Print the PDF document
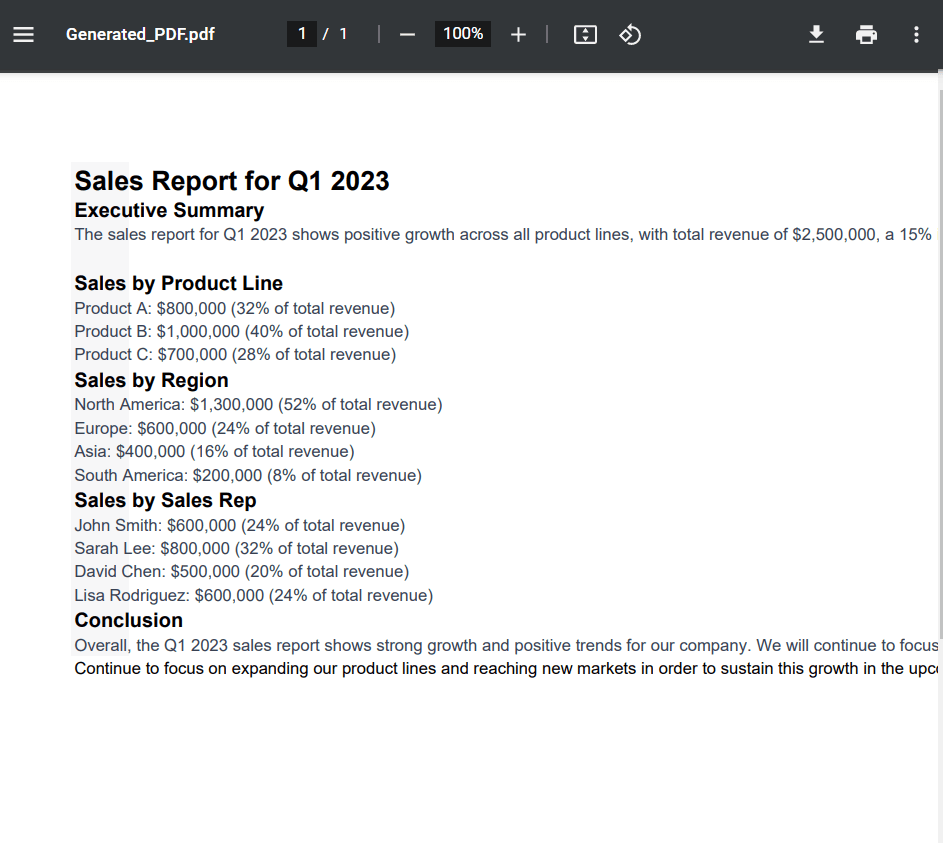Viewport: 943px width, 843px height. tap(866, 35)
